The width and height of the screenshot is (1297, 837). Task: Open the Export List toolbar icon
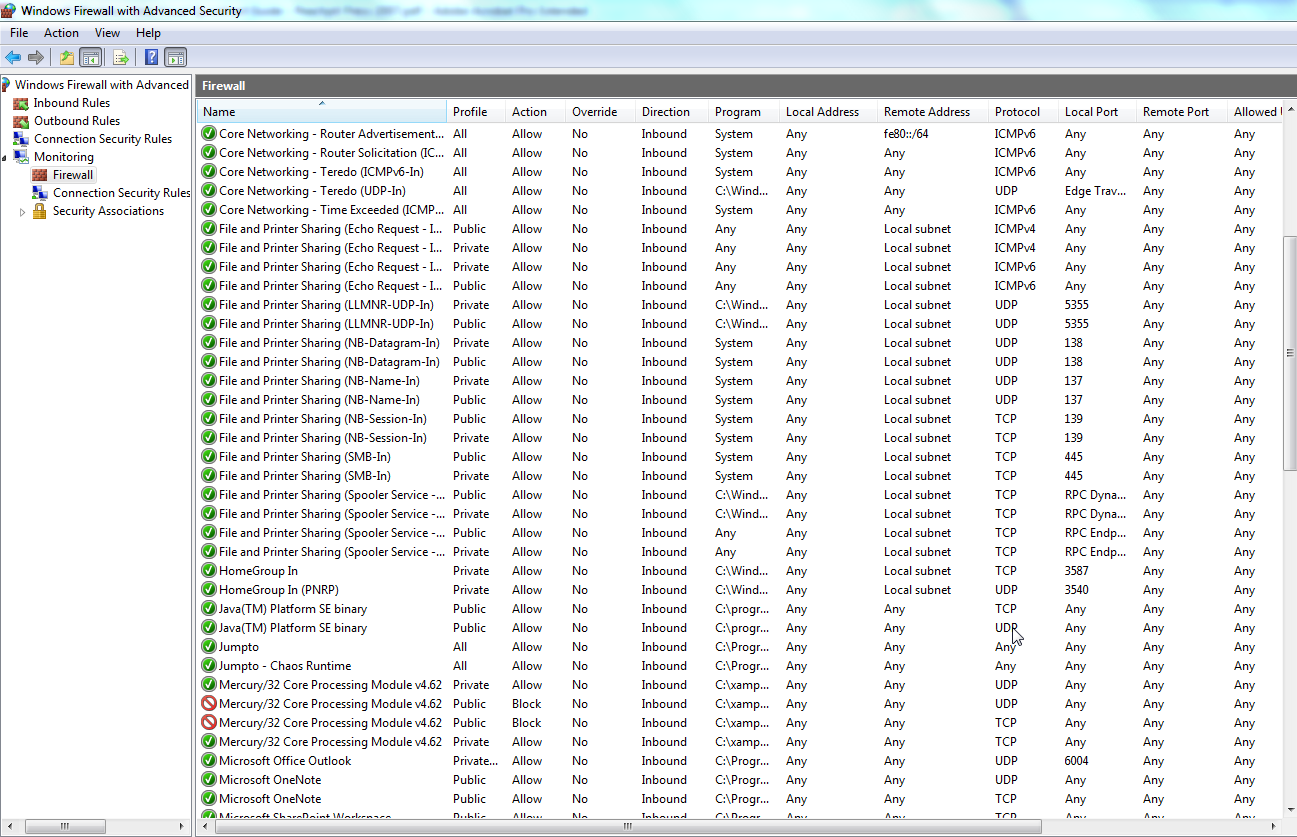click(119, 57)
